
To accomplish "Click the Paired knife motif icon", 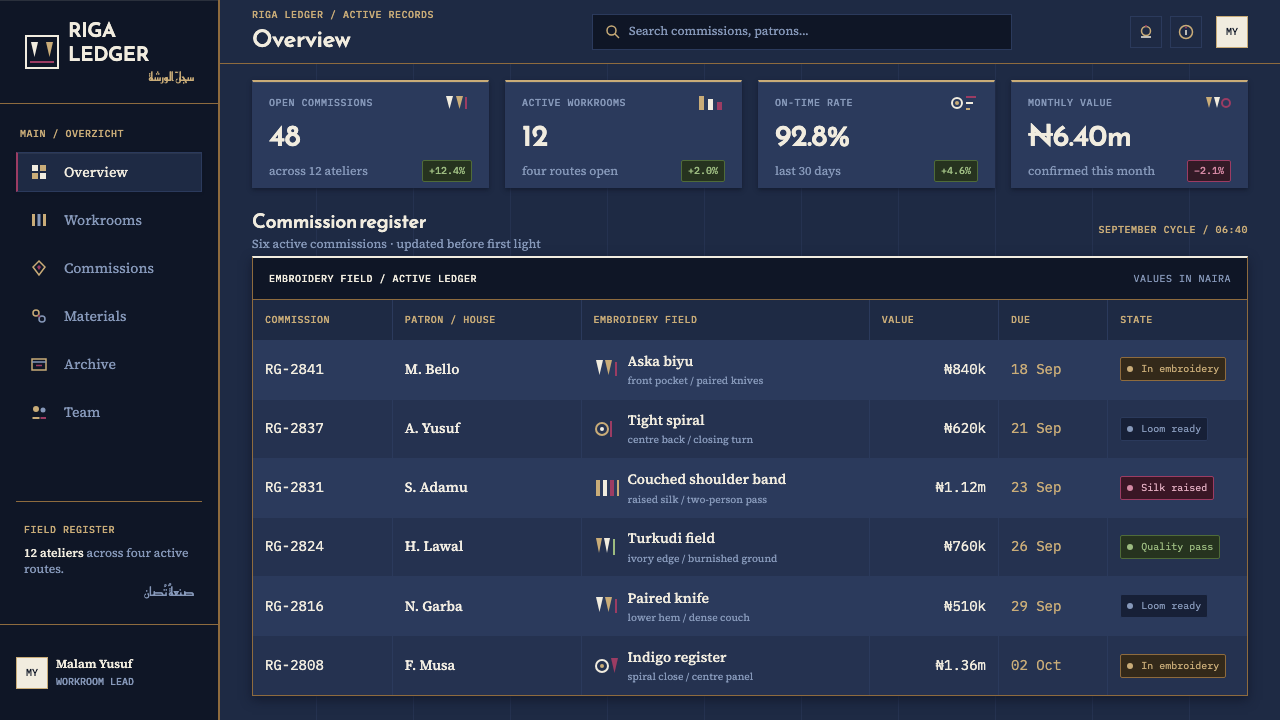I will point(605,606).
